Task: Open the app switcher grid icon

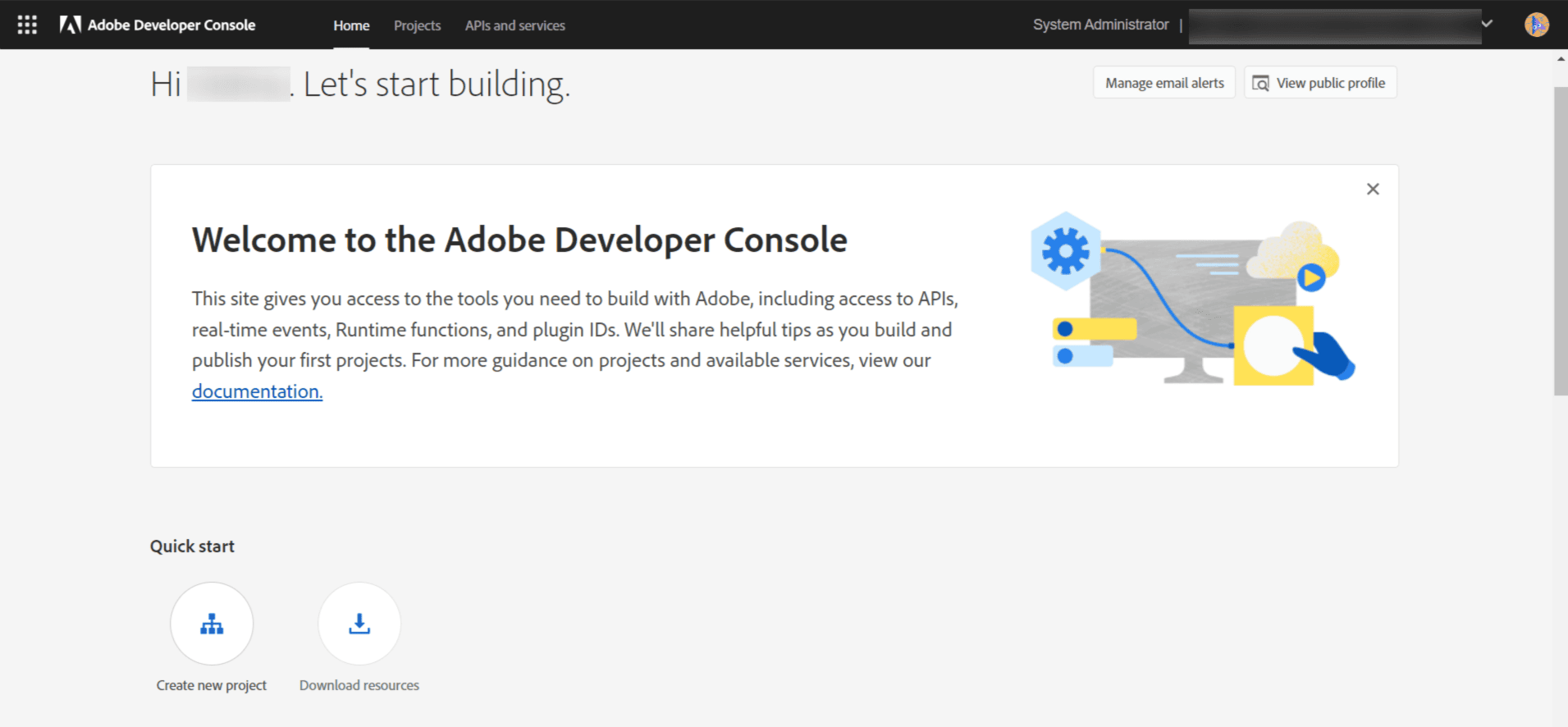Action: coord(27,25)
